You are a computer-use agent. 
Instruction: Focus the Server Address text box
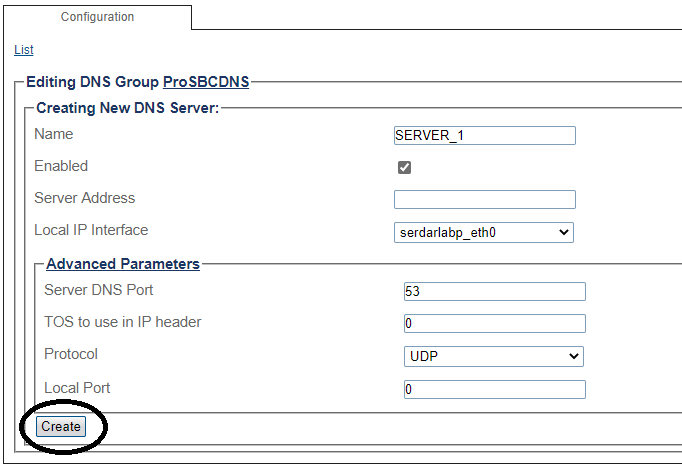(x=485, y=199)
